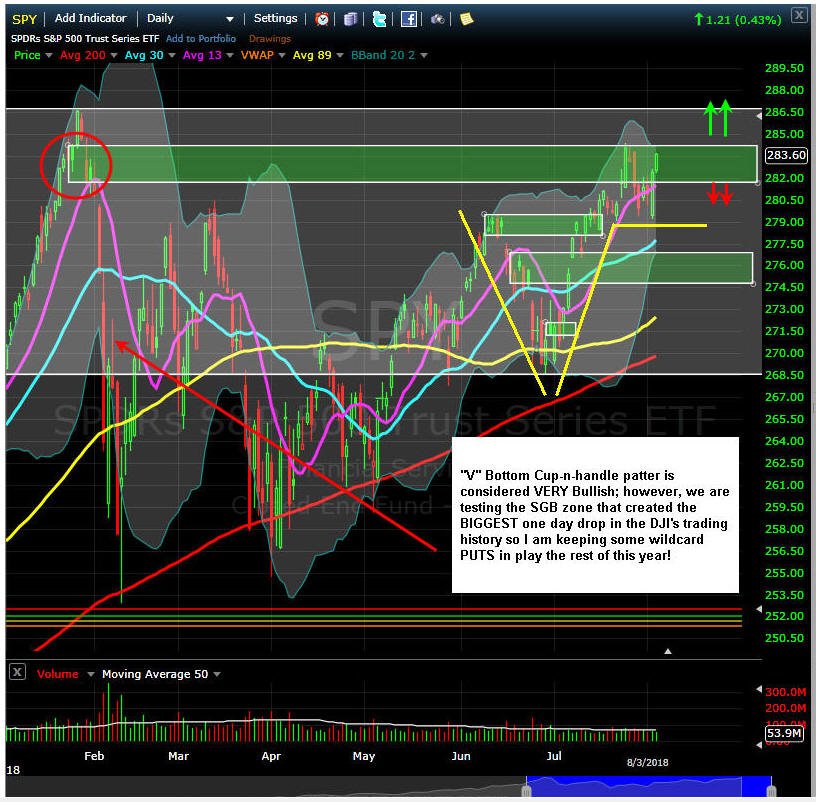The width and height of the screenshot is (816, 802).
Task: Click the SPY ticker symbol
Action: tap(24, 19)
